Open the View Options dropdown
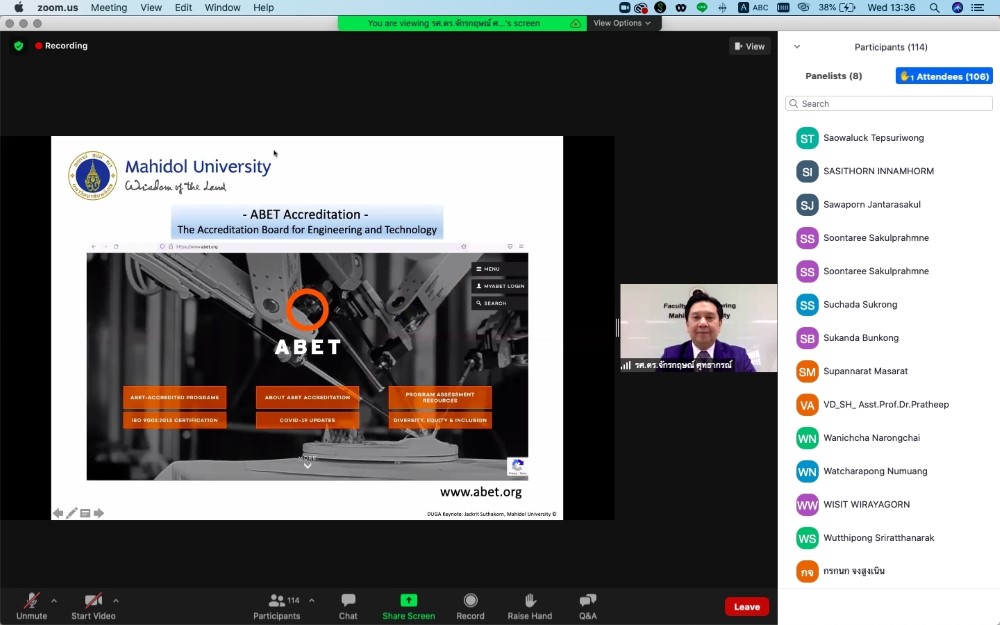1000x625 pixels. (x=621, y=23)
